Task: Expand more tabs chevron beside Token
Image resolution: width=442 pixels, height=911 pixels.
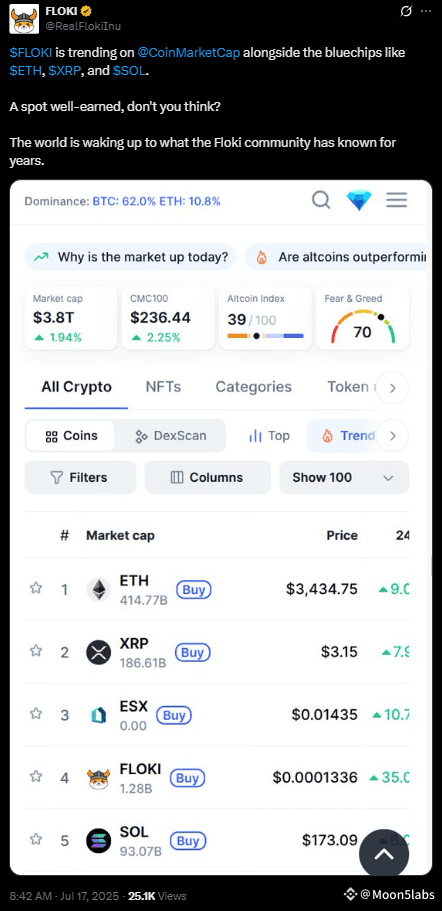Action: pos(393,388)
